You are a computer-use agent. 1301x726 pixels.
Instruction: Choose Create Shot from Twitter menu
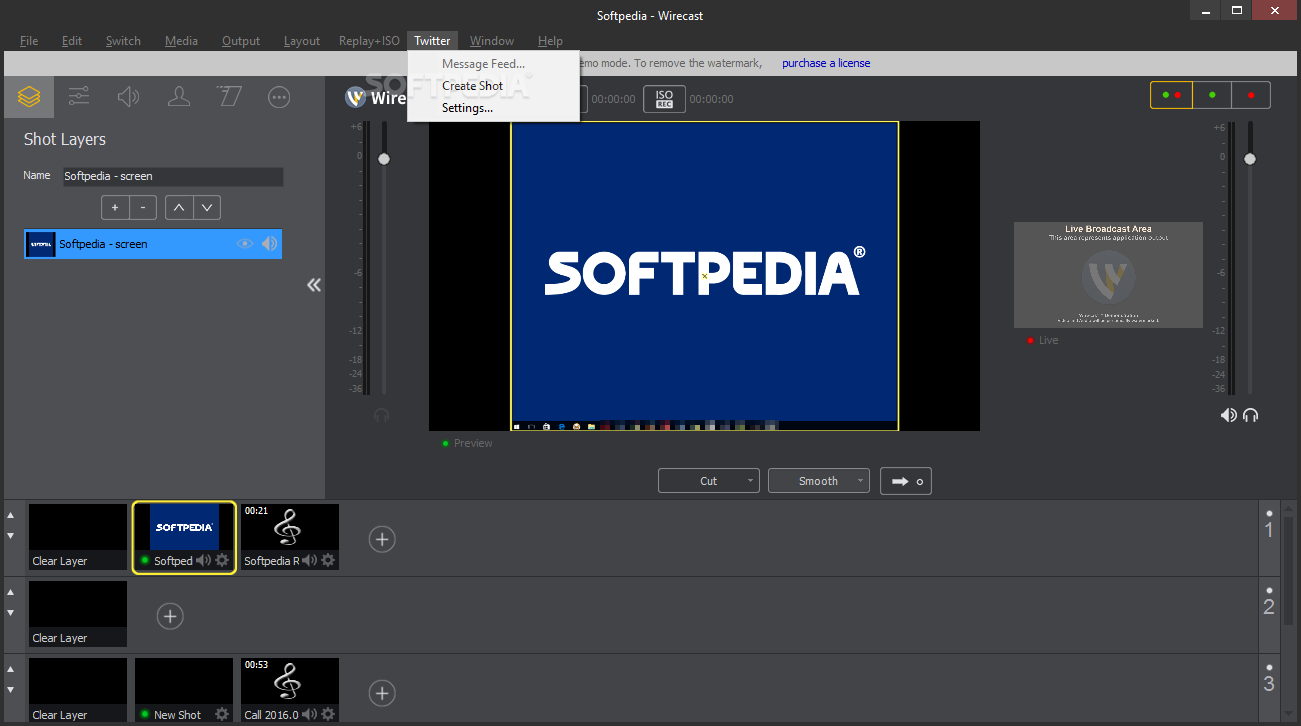coord(473,86)
